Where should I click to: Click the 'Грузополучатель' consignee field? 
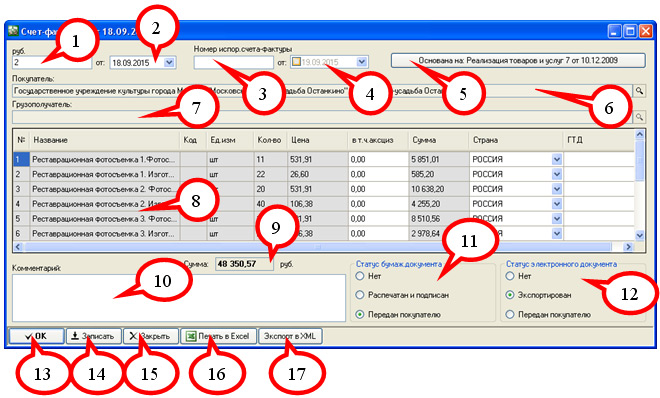click(322, 117)
